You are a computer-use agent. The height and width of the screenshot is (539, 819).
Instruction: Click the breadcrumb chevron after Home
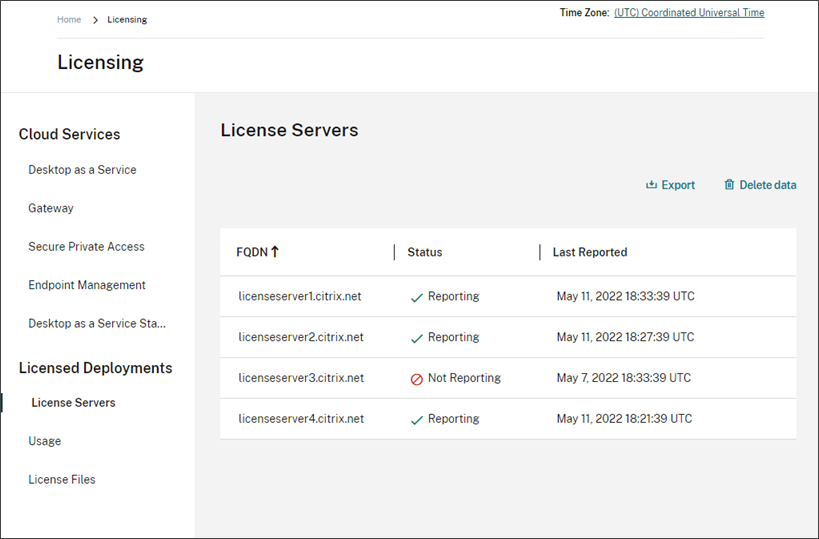[95, 20]
